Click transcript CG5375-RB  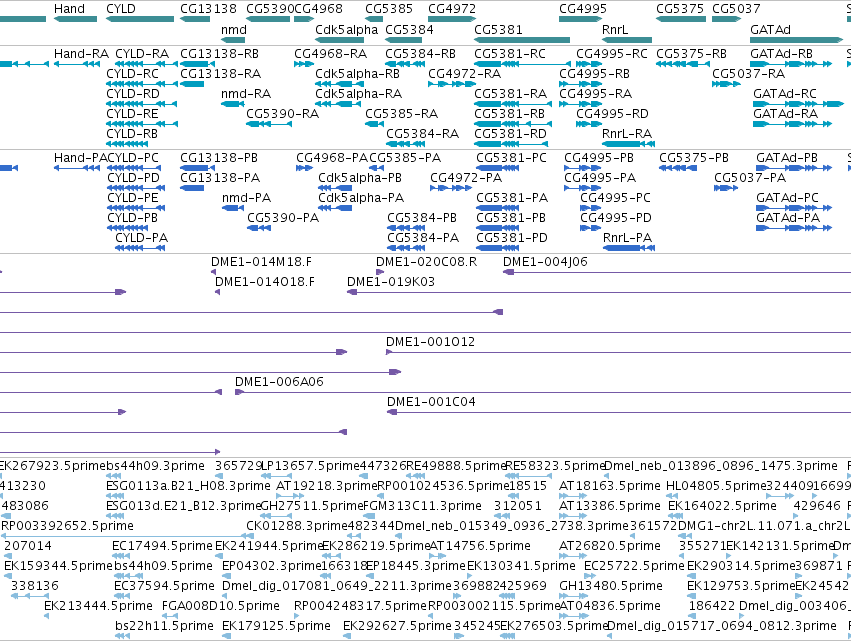click(691, 54)
